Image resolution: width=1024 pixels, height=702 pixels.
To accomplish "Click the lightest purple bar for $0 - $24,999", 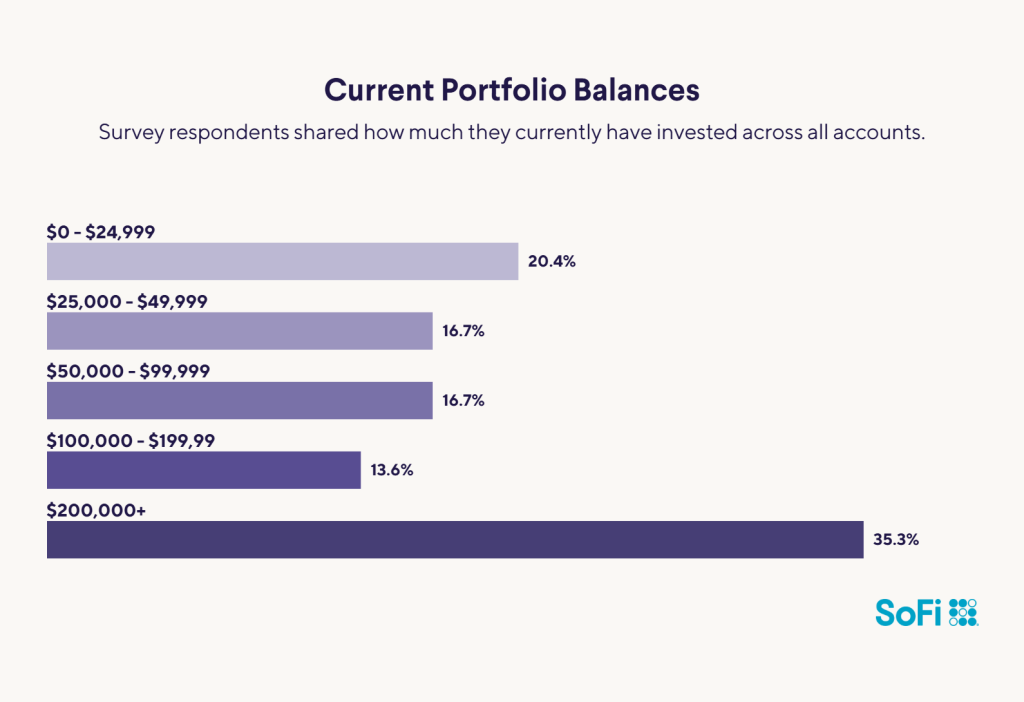I will point(282,262).
